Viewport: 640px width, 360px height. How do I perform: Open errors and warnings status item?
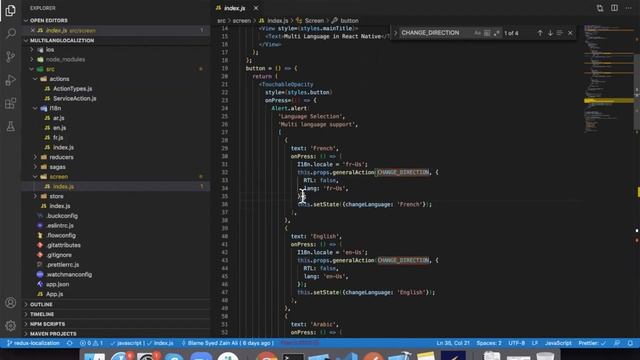(91, 343)
